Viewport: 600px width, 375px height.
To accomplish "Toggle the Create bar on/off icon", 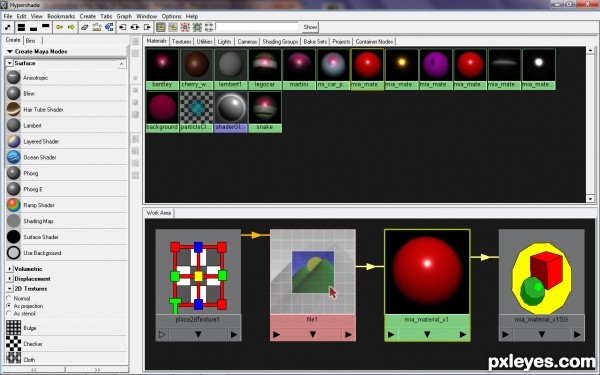I will pos(8,27).
